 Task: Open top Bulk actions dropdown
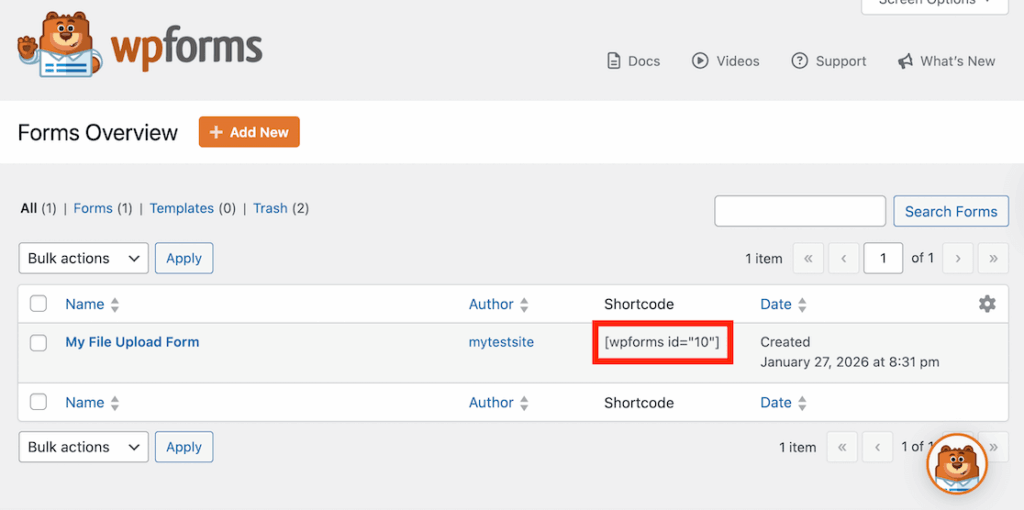[84, 258]
